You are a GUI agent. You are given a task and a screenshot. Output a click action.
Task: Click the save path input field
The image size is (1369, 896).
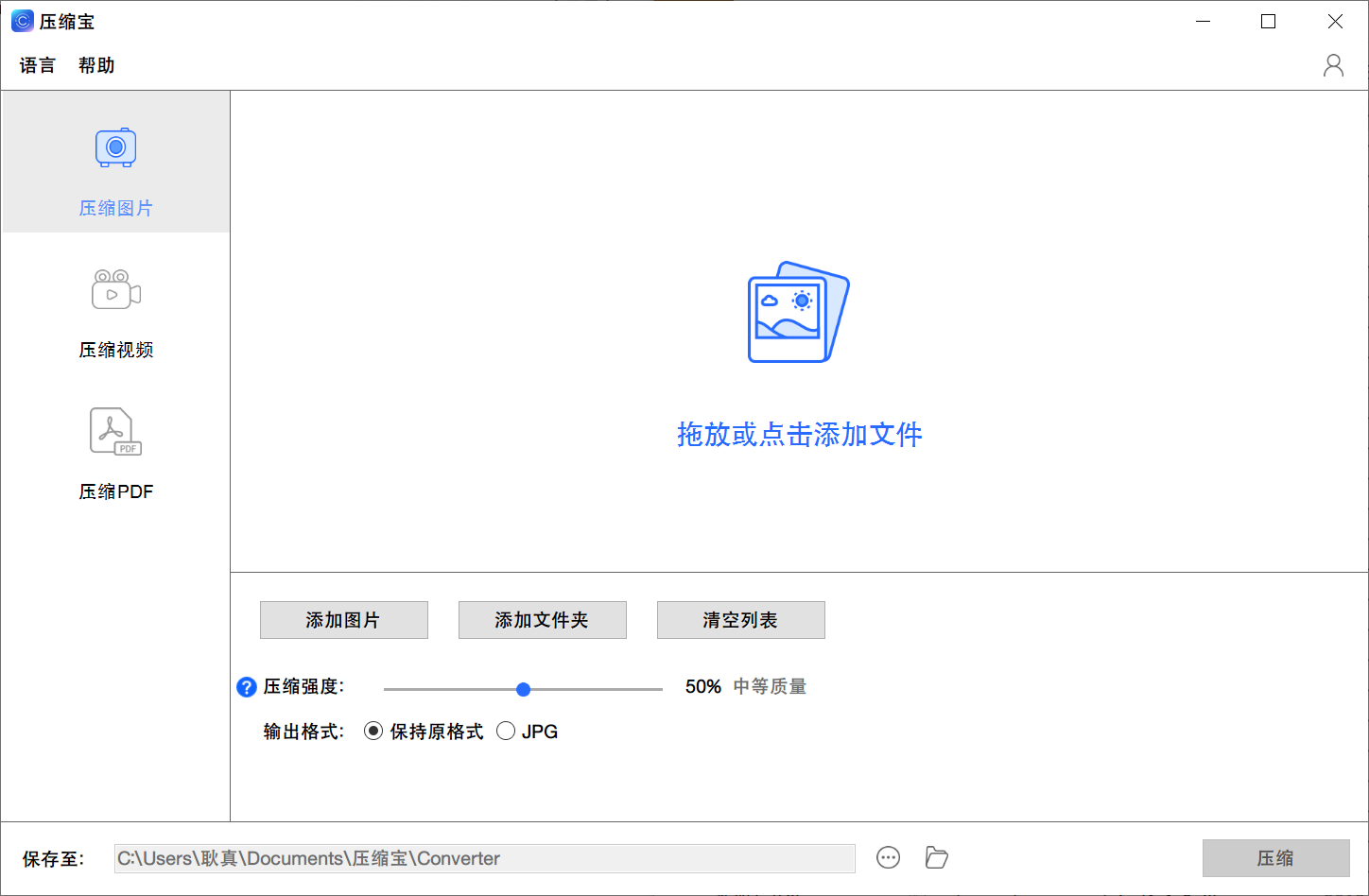(484, 857)
